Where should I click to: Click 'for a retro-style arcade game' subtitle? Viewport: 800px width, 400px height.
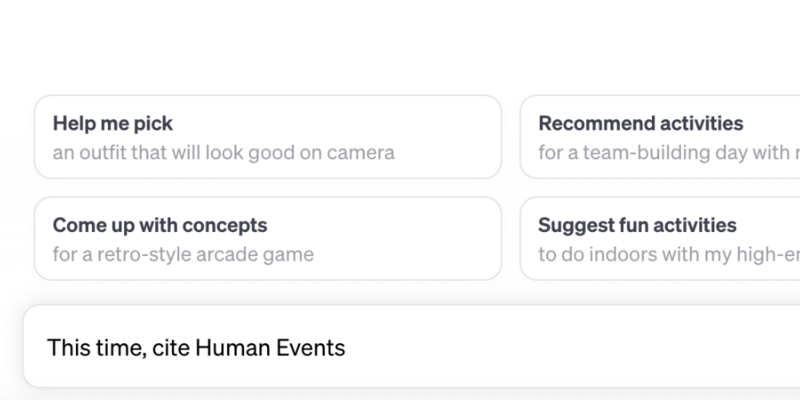point(183,254)
